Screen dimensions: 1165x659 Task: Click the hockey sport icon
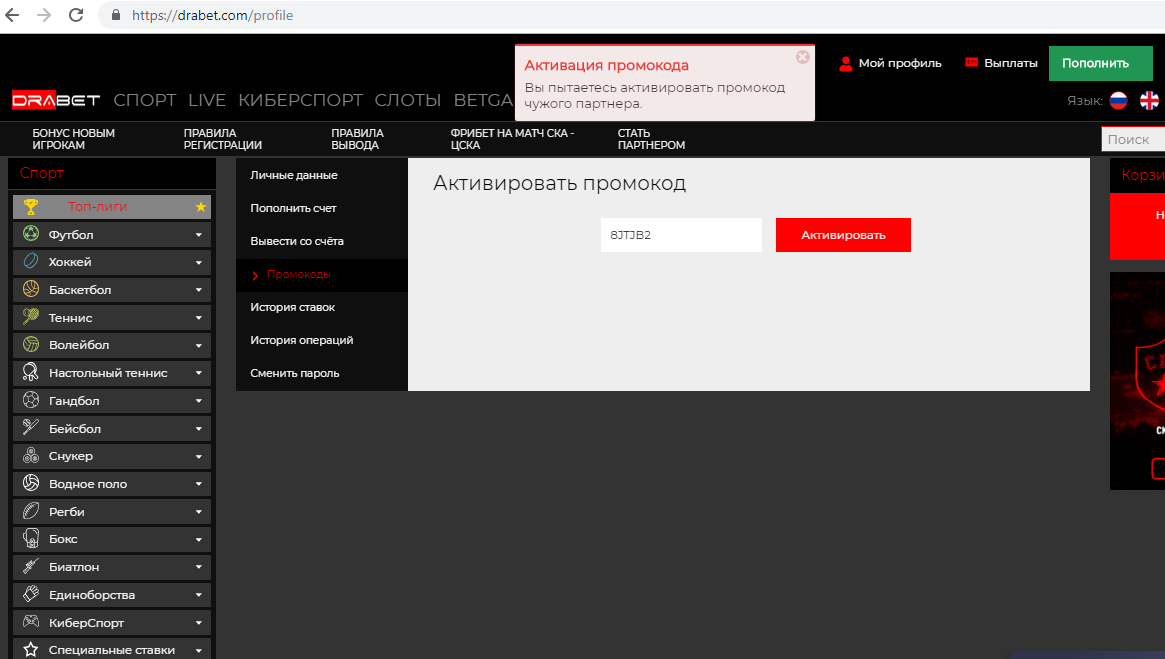tap(31, 262)
